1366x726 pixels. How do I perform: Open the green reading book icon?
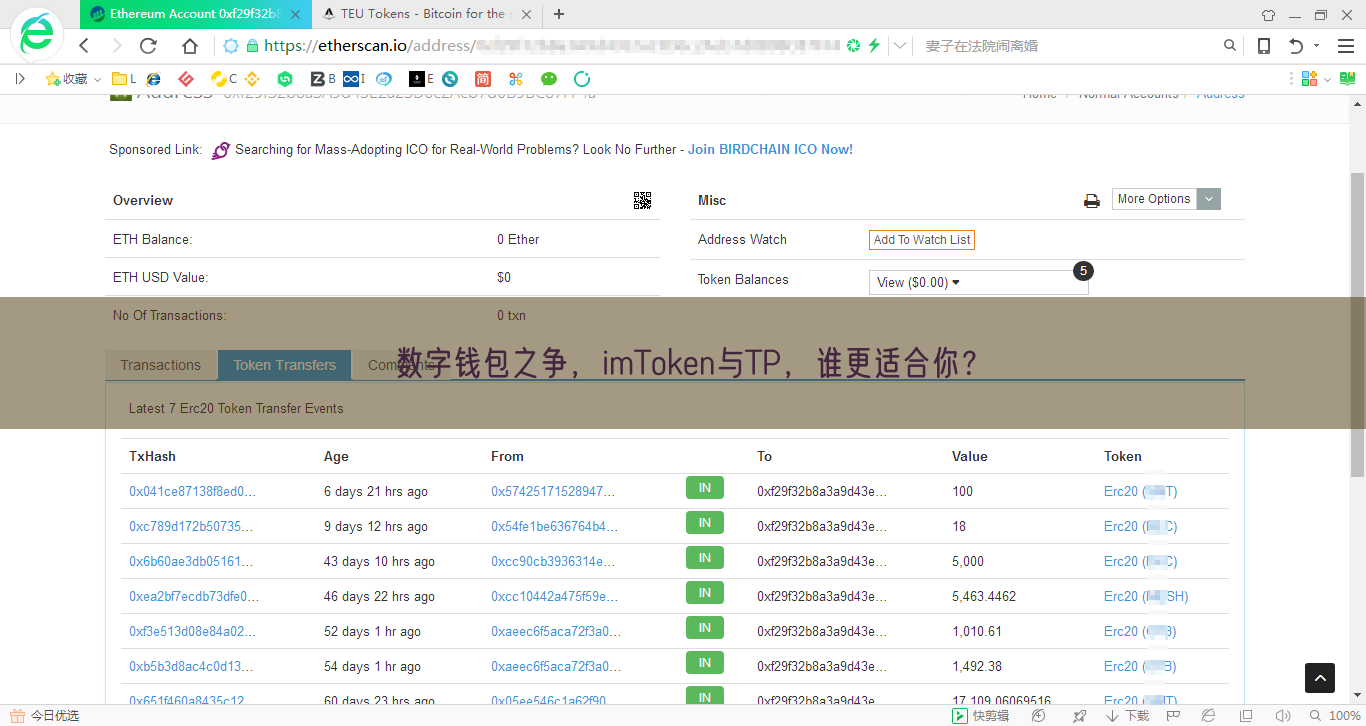(1345, 79)
